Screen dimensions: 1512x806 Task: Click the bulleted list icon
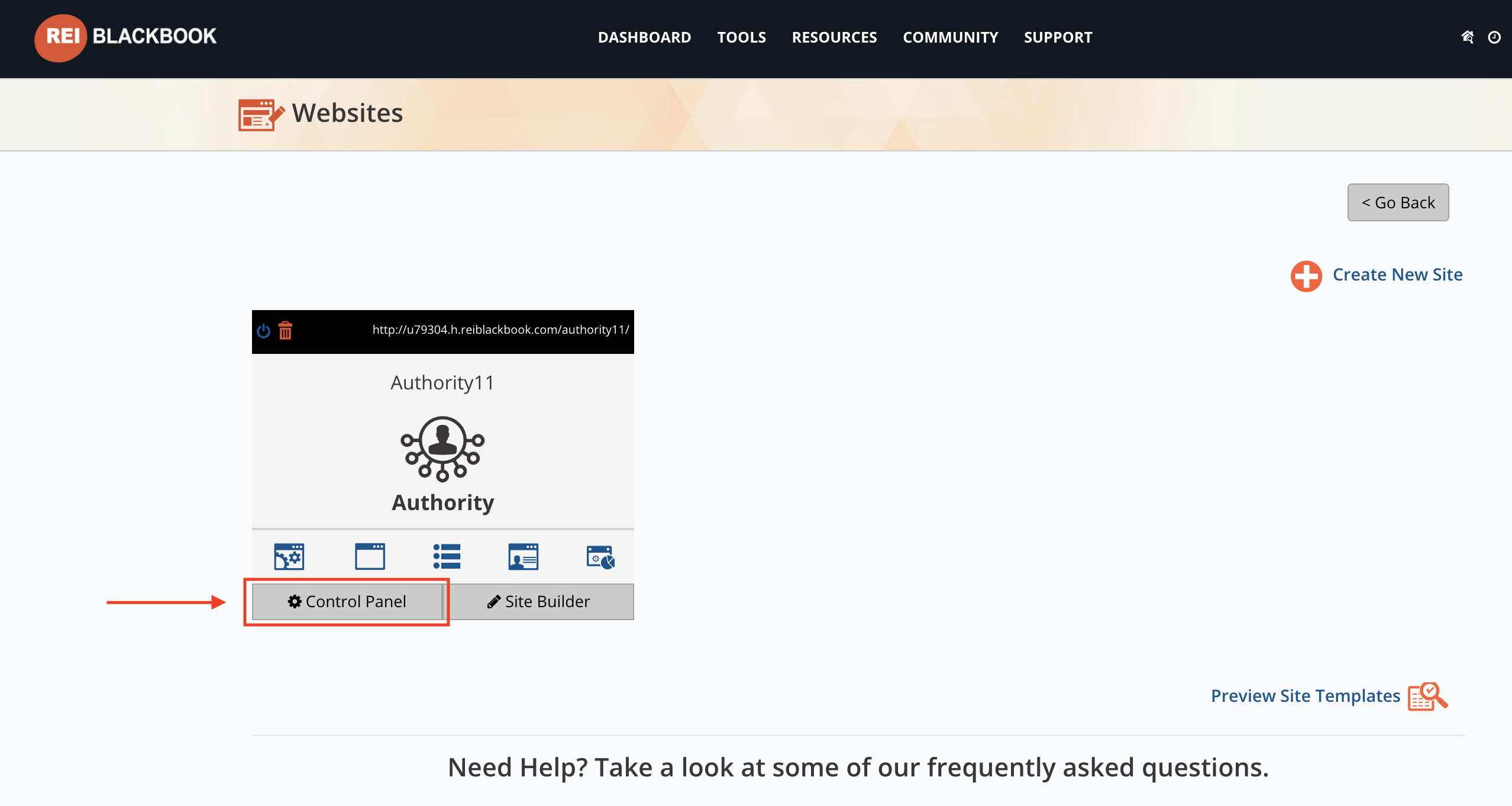(x=447, y=556)
